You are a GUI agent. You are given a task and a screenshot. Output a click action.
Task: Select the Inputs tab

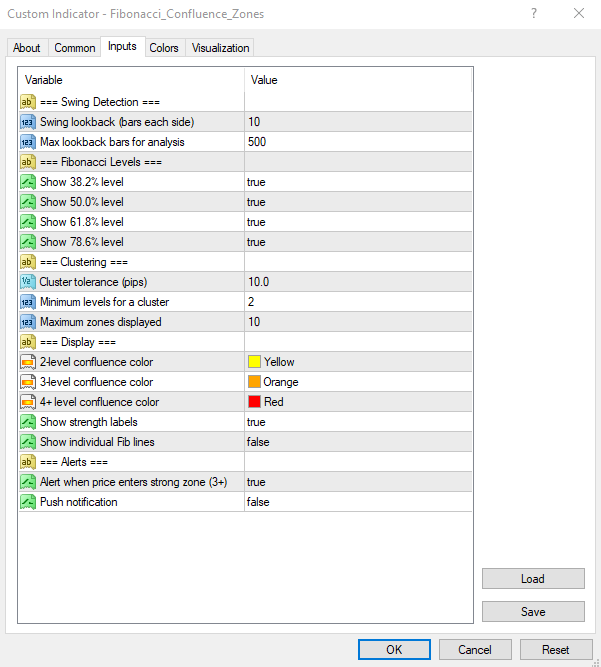[x=122, y=46]
